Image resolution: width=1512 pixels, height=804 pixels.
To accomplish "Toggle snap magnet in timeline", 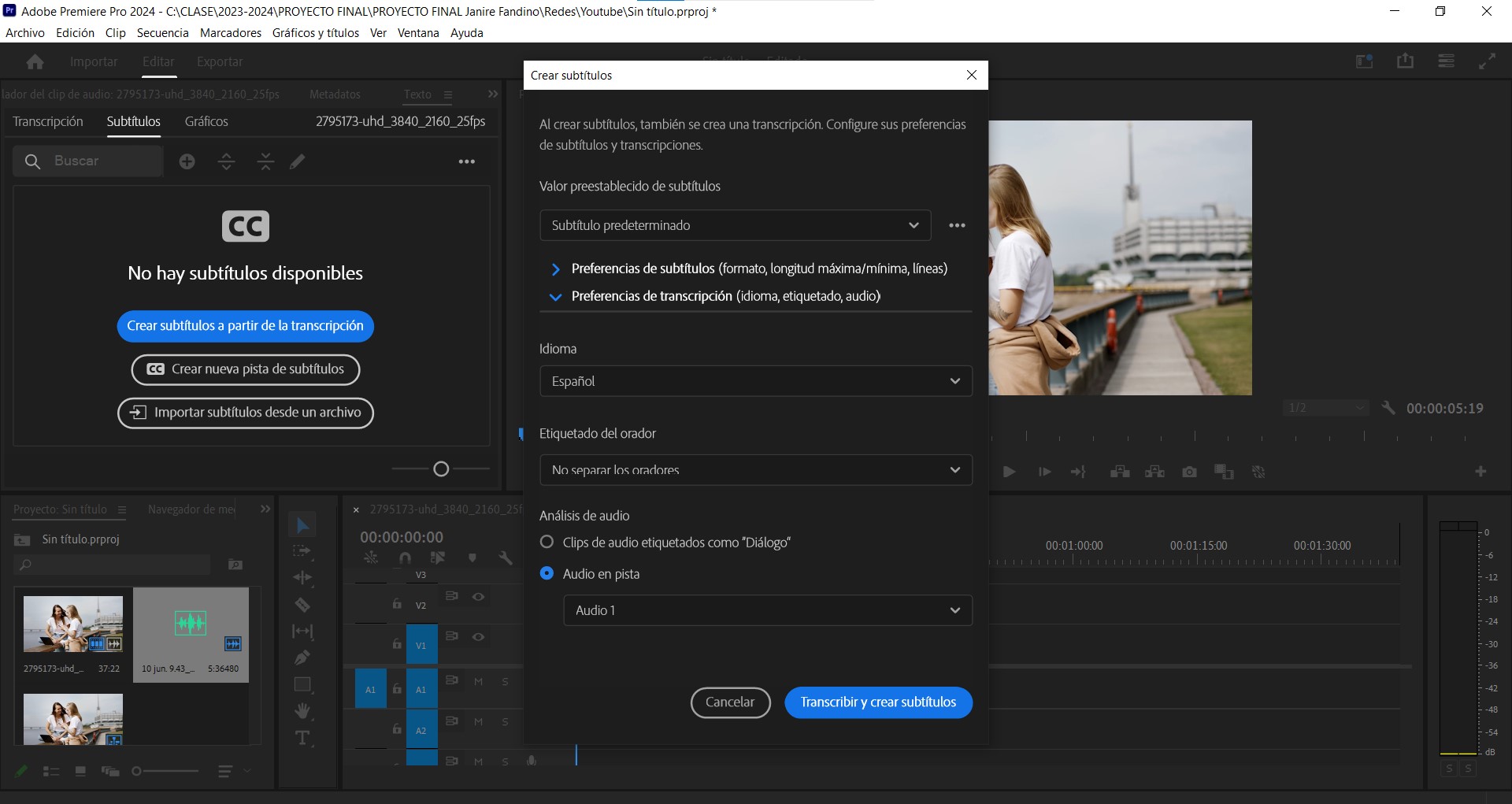I will point(405,558).
